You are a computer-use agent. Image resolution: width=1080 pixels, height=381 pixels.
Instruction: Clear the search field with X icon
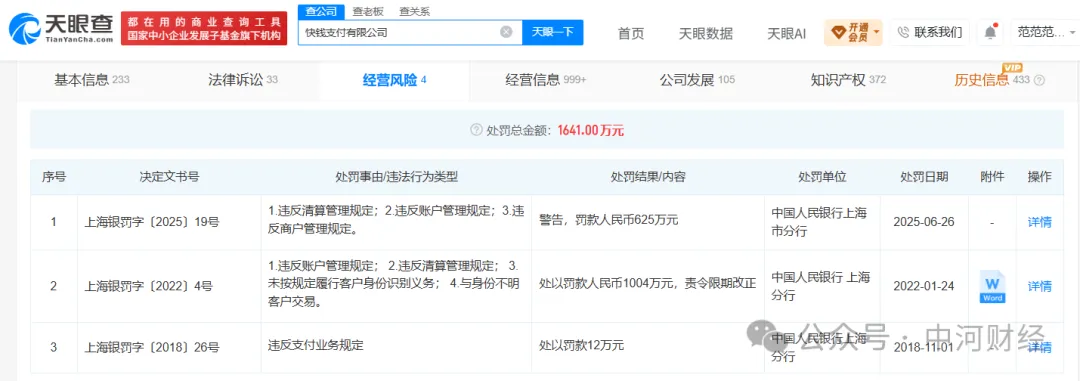pos(506,32)
